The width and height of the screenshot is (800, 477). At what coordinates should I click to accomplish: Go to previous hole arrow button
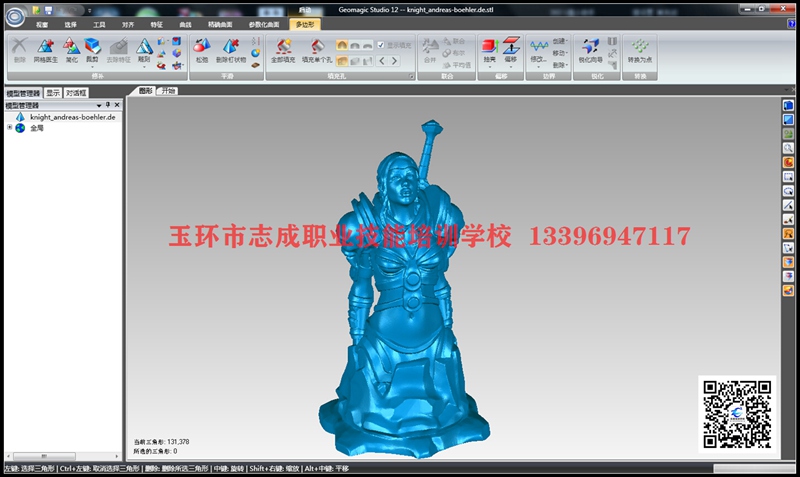[382, 61]
